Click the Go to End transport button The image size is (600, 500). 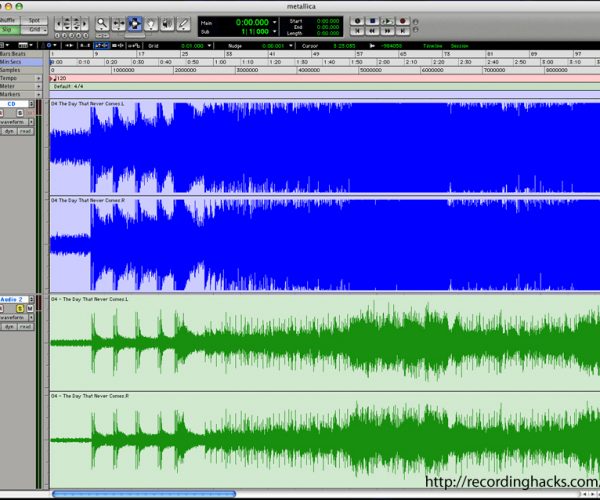pyautogui.click(x=402, y=31)
